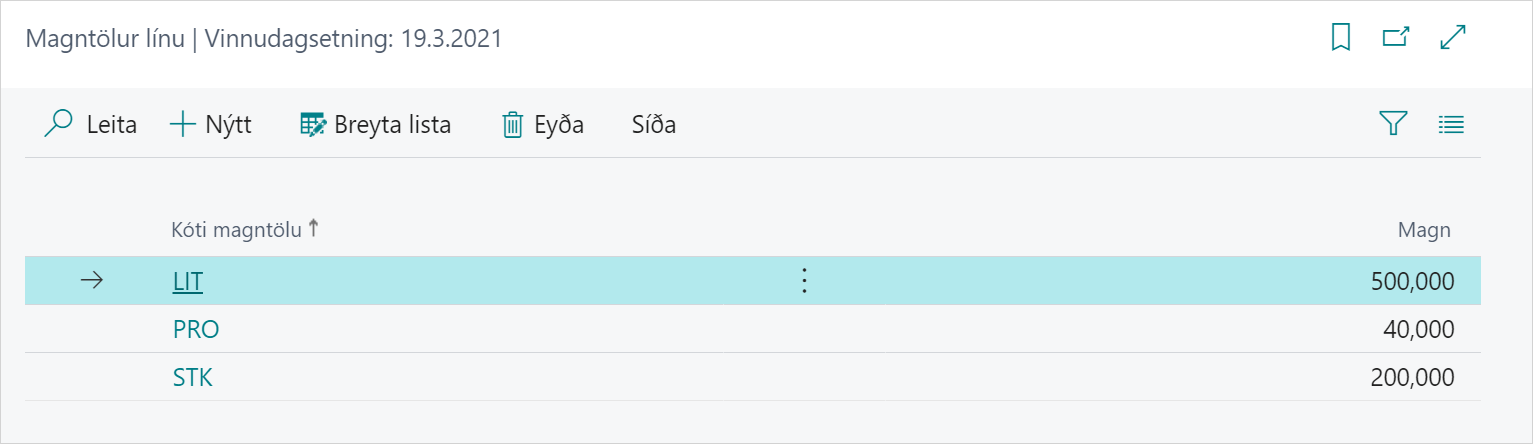Show more options for LIT row
Image resolution: width=1533 pixels, height=444 pixels.
(804, 282)
